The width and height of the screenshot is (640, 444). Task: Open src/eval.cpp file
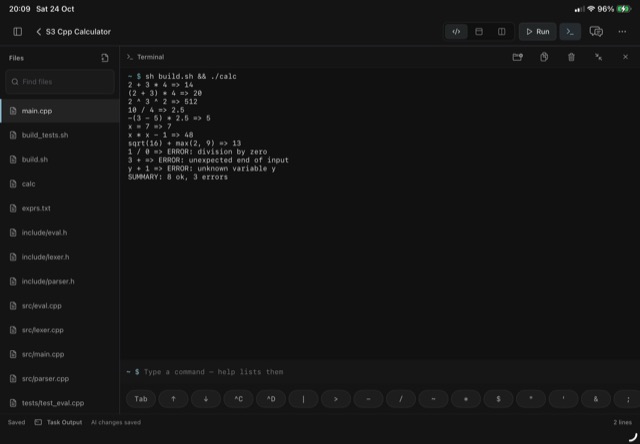(x=60, y=306)
